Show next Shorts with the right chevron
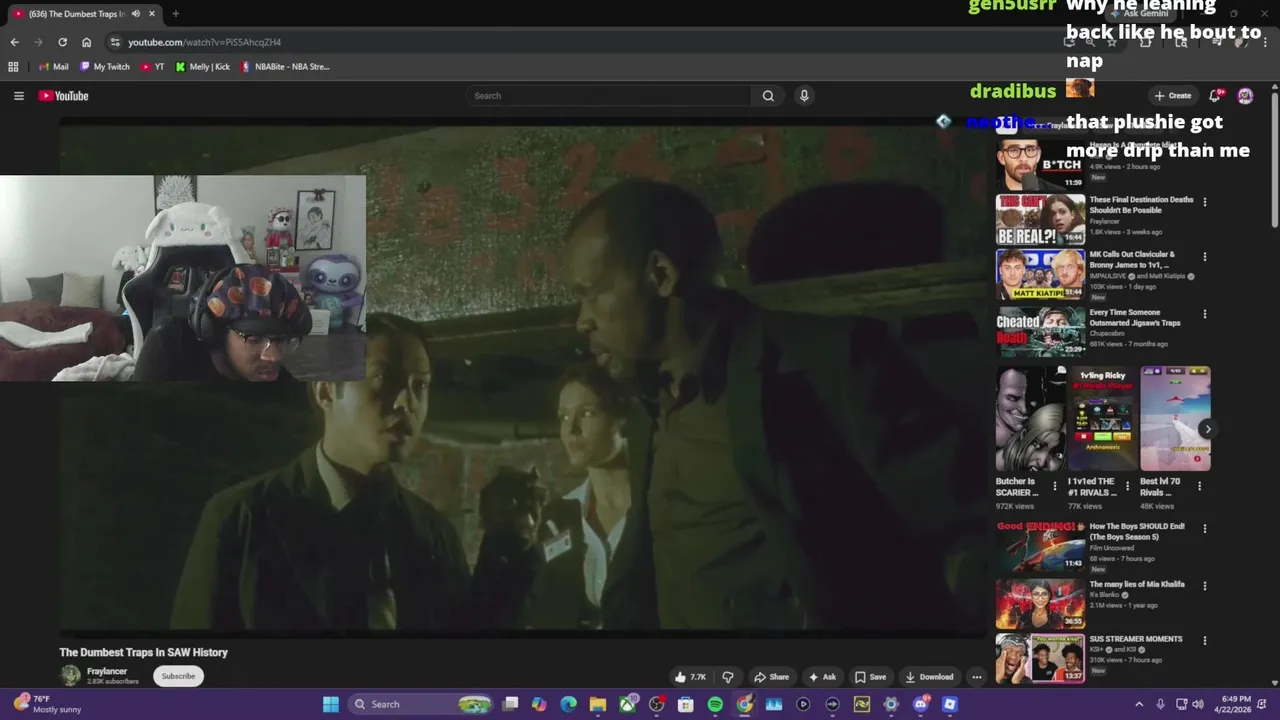 point(1207,429)
